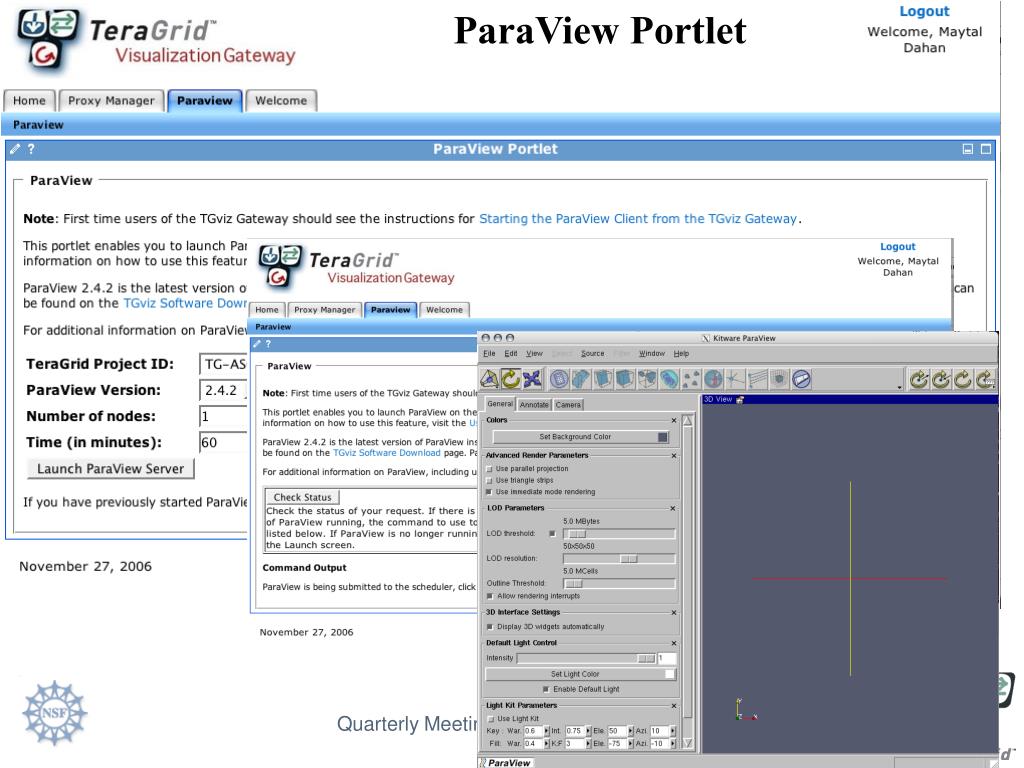Click the calculator filter icon in ParaView toolbar

pos(559,379)
